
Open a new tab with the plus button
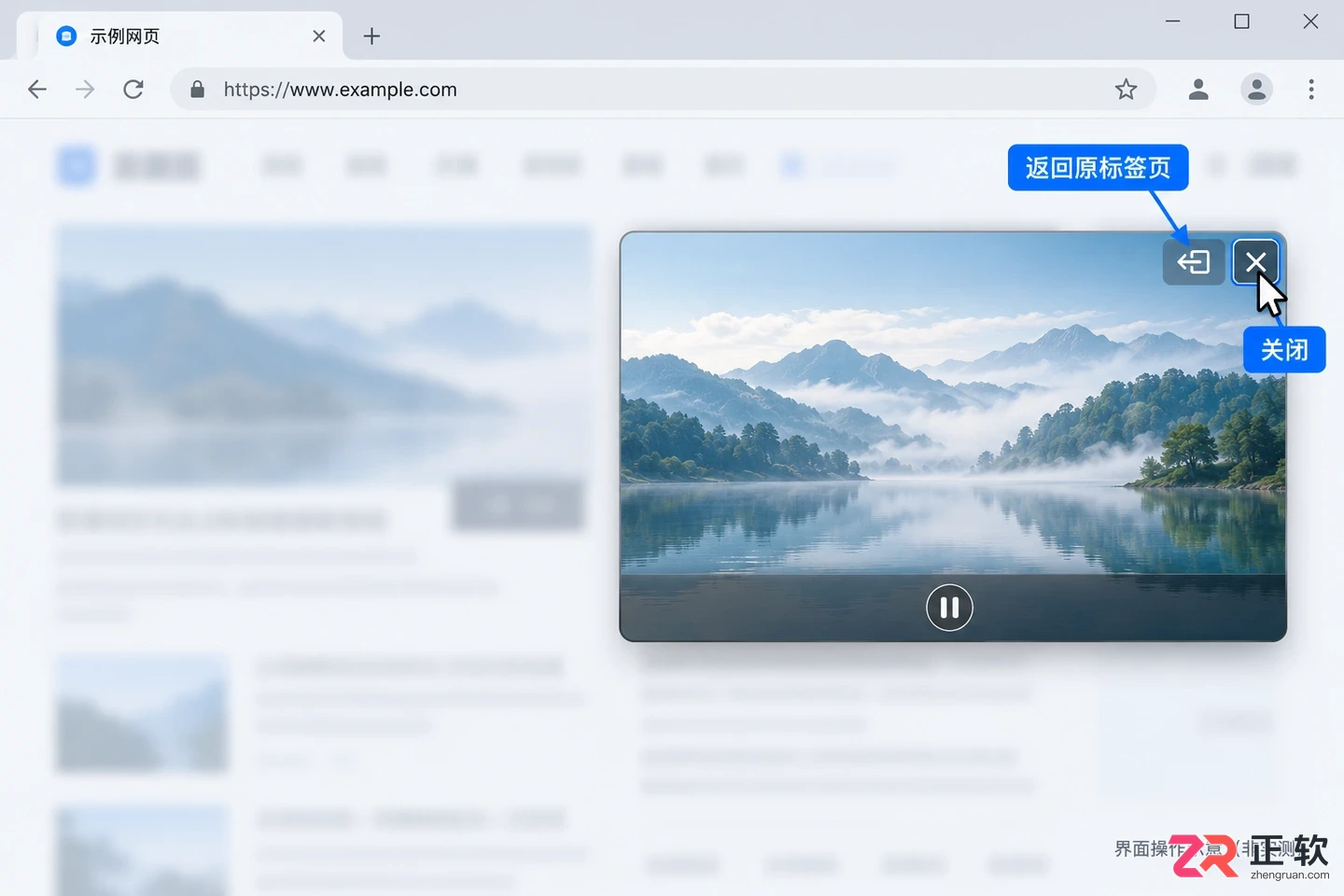[371, 36]
